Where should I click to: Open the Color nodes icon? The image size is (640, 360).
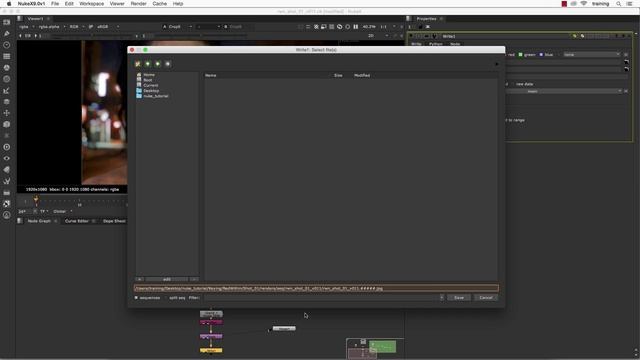pyautogui.click(x=7, y=68)
